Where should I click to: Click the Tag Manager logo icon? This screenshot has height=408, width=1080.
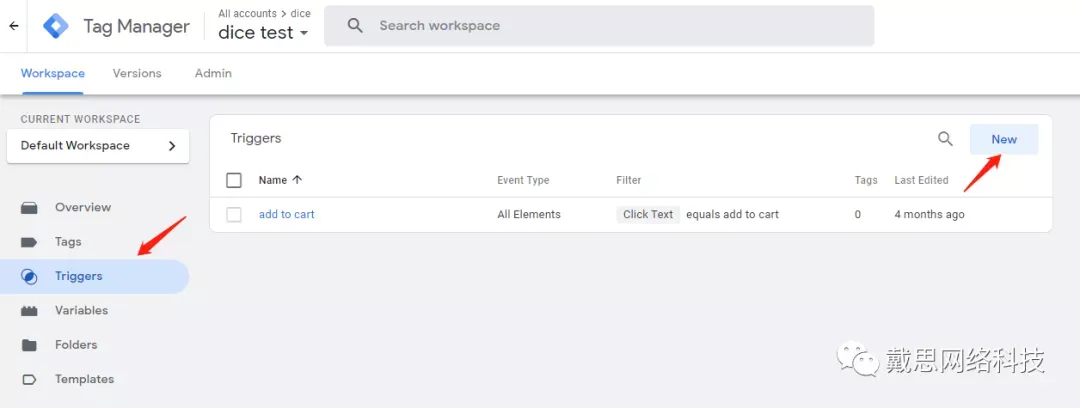(56, 26)
